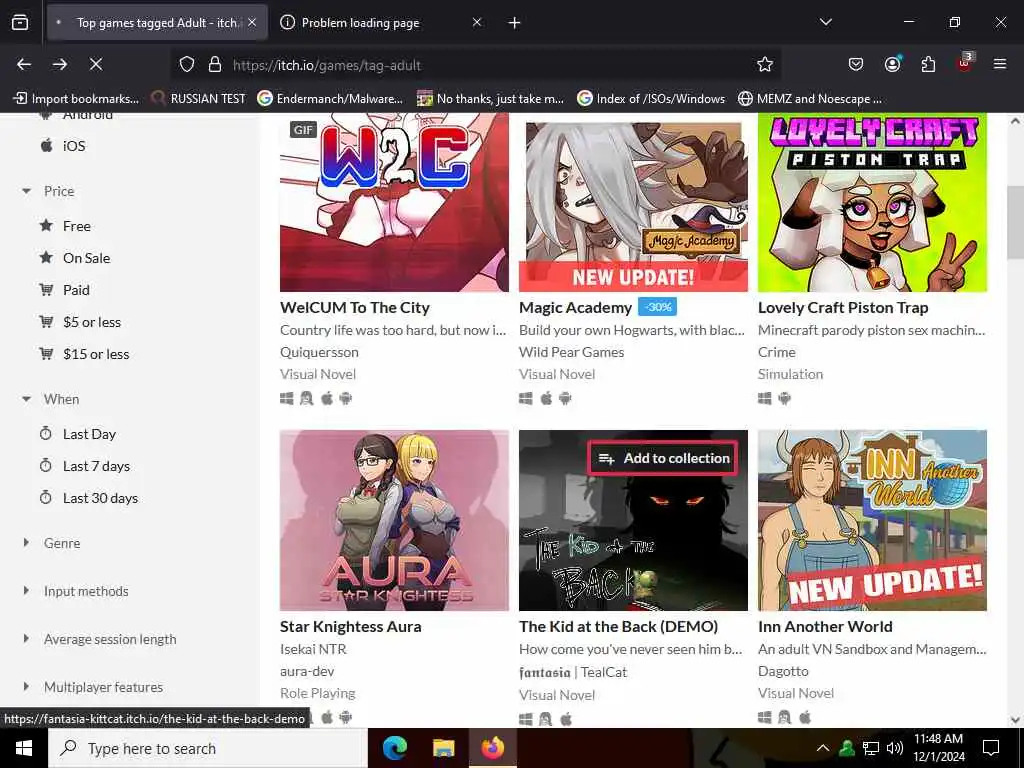This screenshot has width=1024, height=768.
Task: Open Star Knightess Aura thumbnail
Action: point(394,520)
